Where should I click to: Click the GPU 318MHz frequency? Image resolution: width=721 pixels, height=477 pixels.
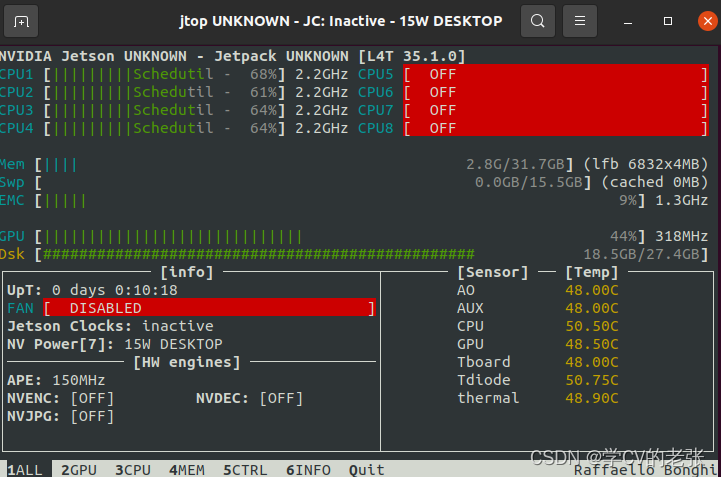point(681,236)
